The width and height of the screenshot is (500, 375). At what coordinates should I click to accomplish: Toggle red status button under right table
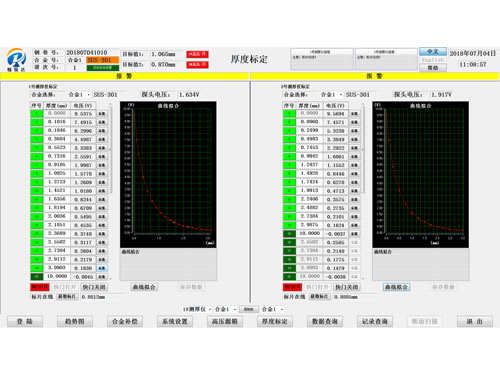click(292, 287)
